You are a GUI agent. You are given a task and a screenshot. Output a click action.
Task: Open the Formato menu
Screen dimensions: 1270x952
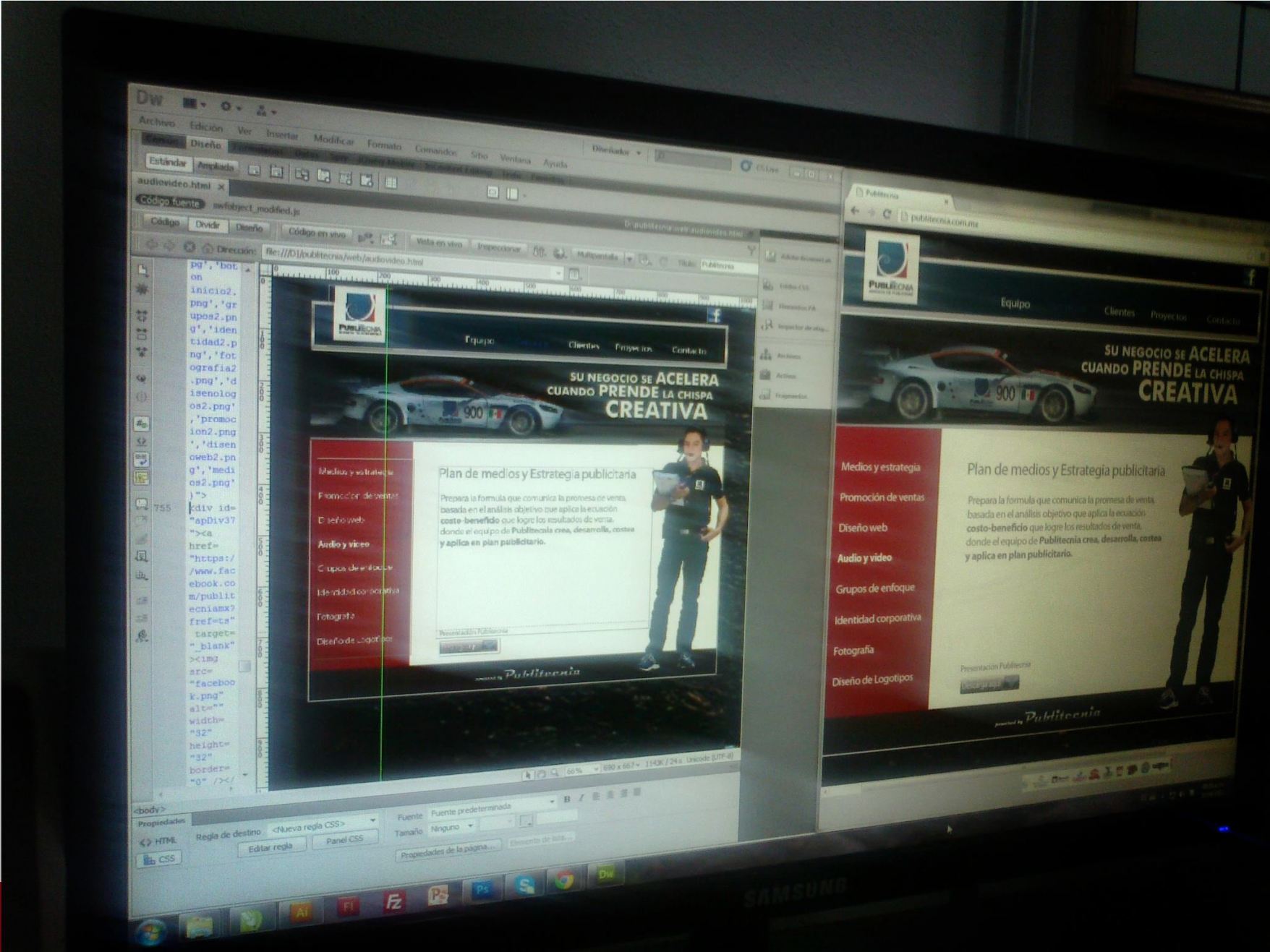click(384, 145)
